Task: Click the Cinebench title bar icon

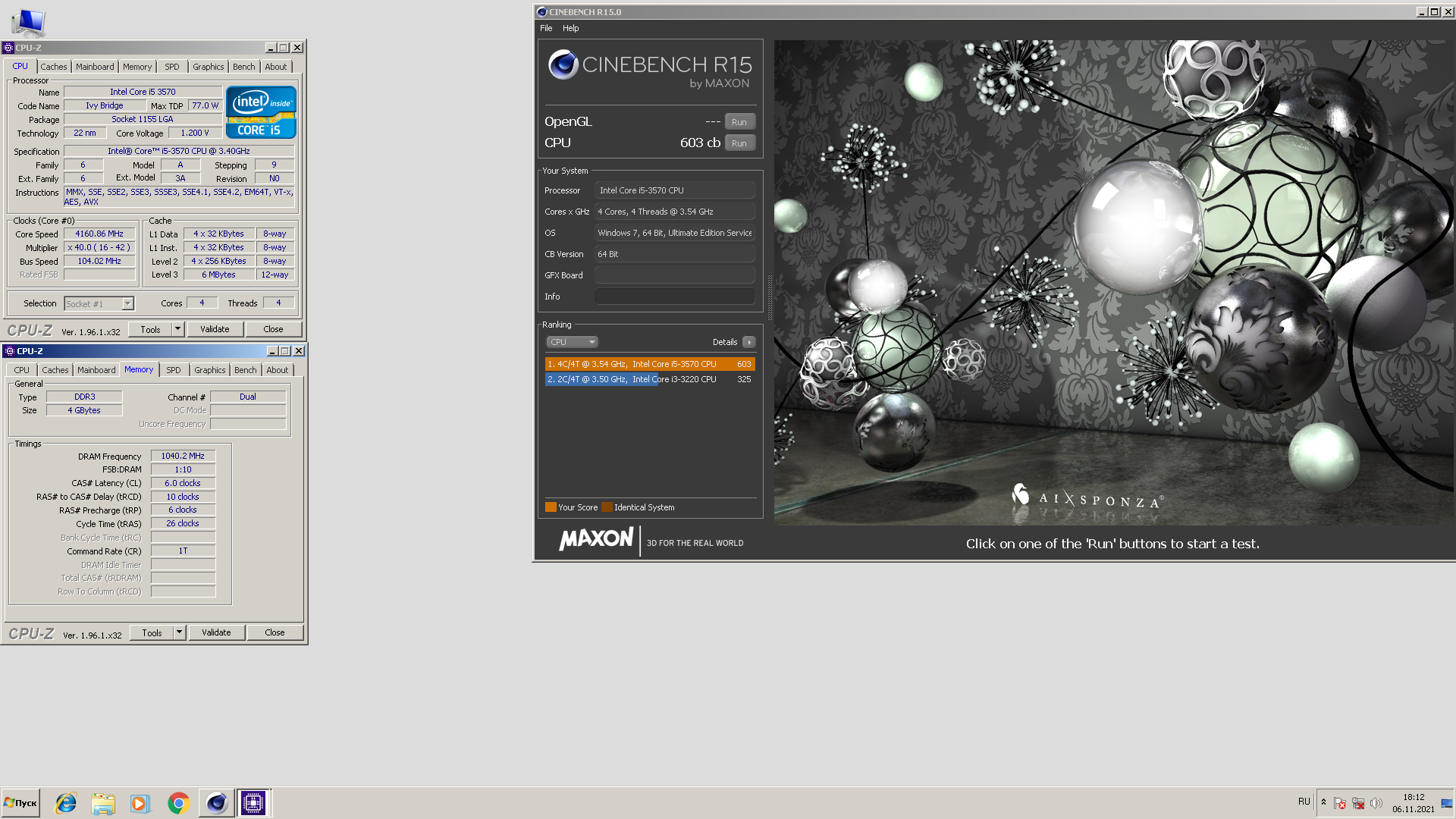Action: coord(541,12)
